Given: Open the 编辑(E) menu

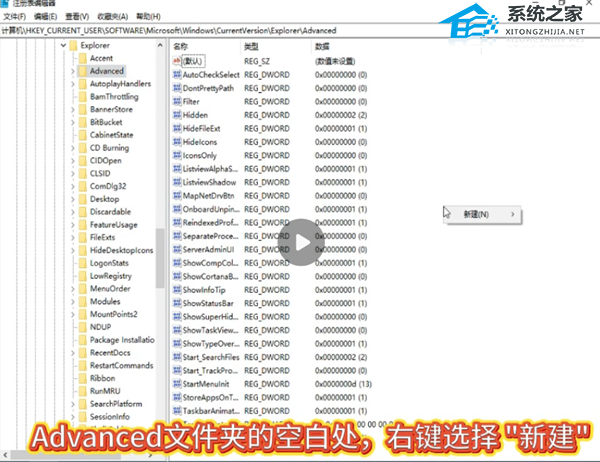Looking at the screenshot, I should [46, 16].
